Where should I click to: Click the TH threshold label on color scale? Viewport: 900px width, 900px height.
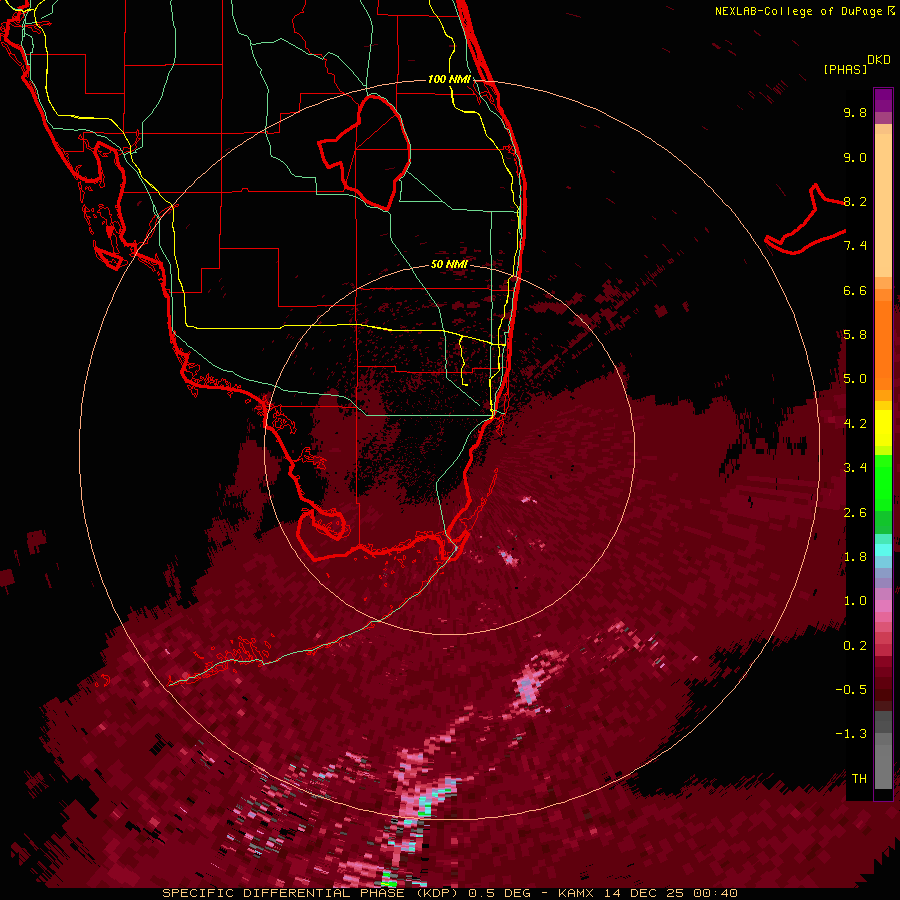click(859, 779)
